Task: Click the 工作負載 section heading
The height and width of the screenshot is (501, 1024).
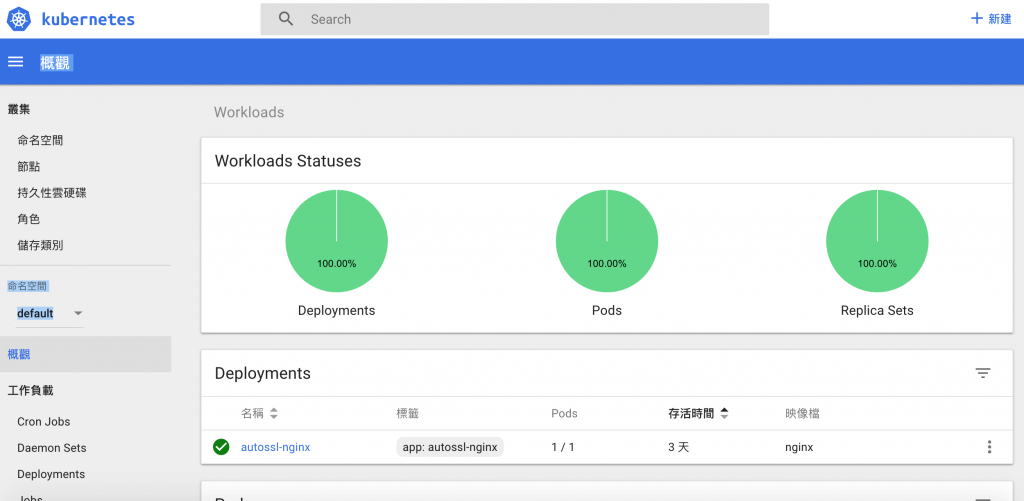Action: tap(31, 391)
